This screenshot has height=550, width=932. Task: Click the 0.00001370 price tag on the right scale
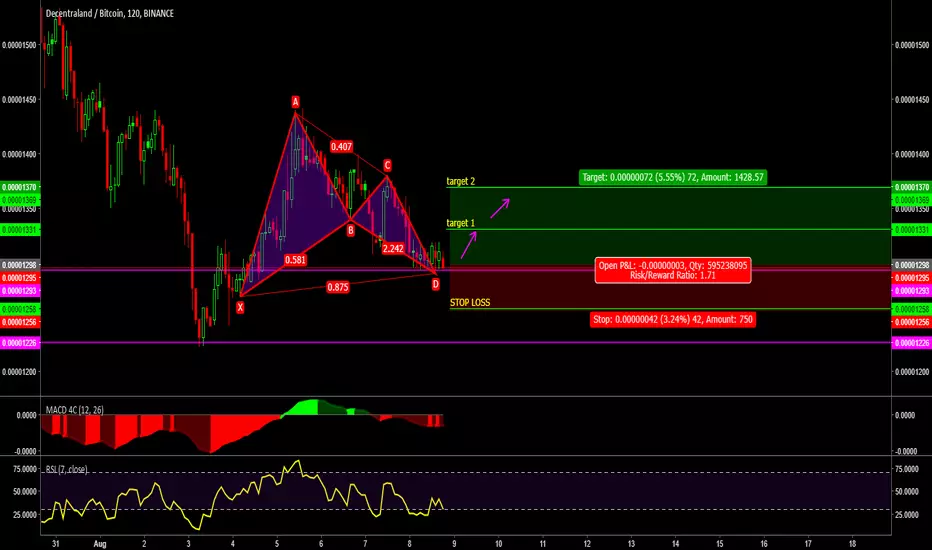click(912, 187)
